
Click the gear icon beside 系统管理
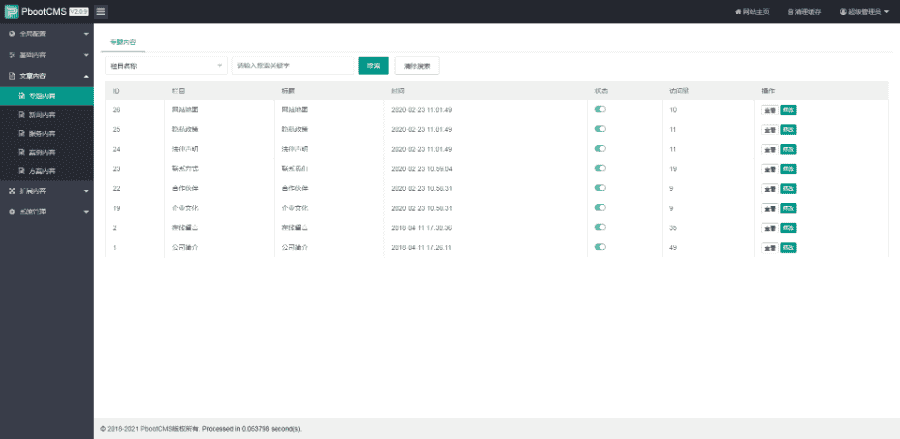pyautogui.click(x=12, y=212)
